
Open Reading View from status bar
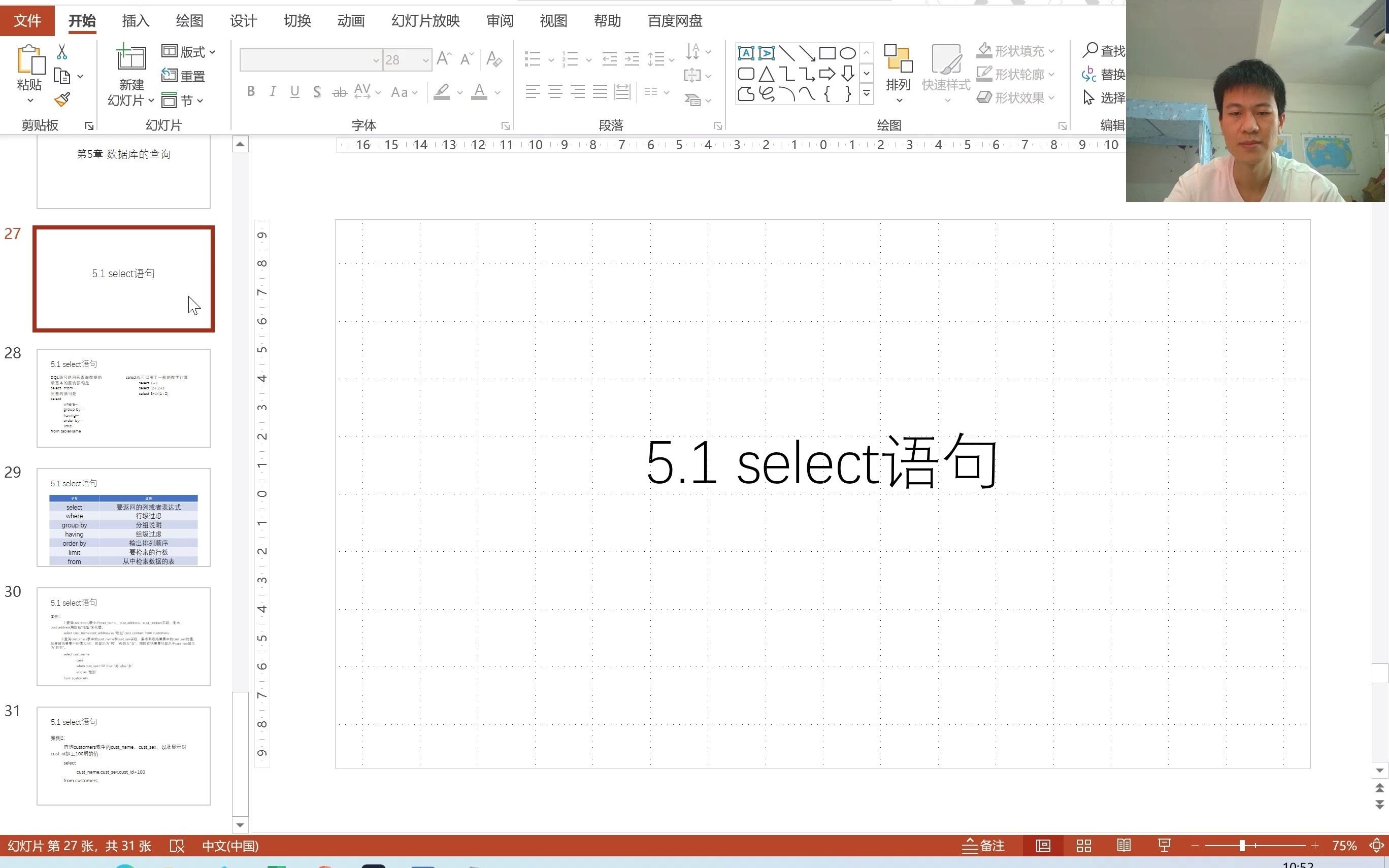pyautogui.click(x=1123, y=846)
